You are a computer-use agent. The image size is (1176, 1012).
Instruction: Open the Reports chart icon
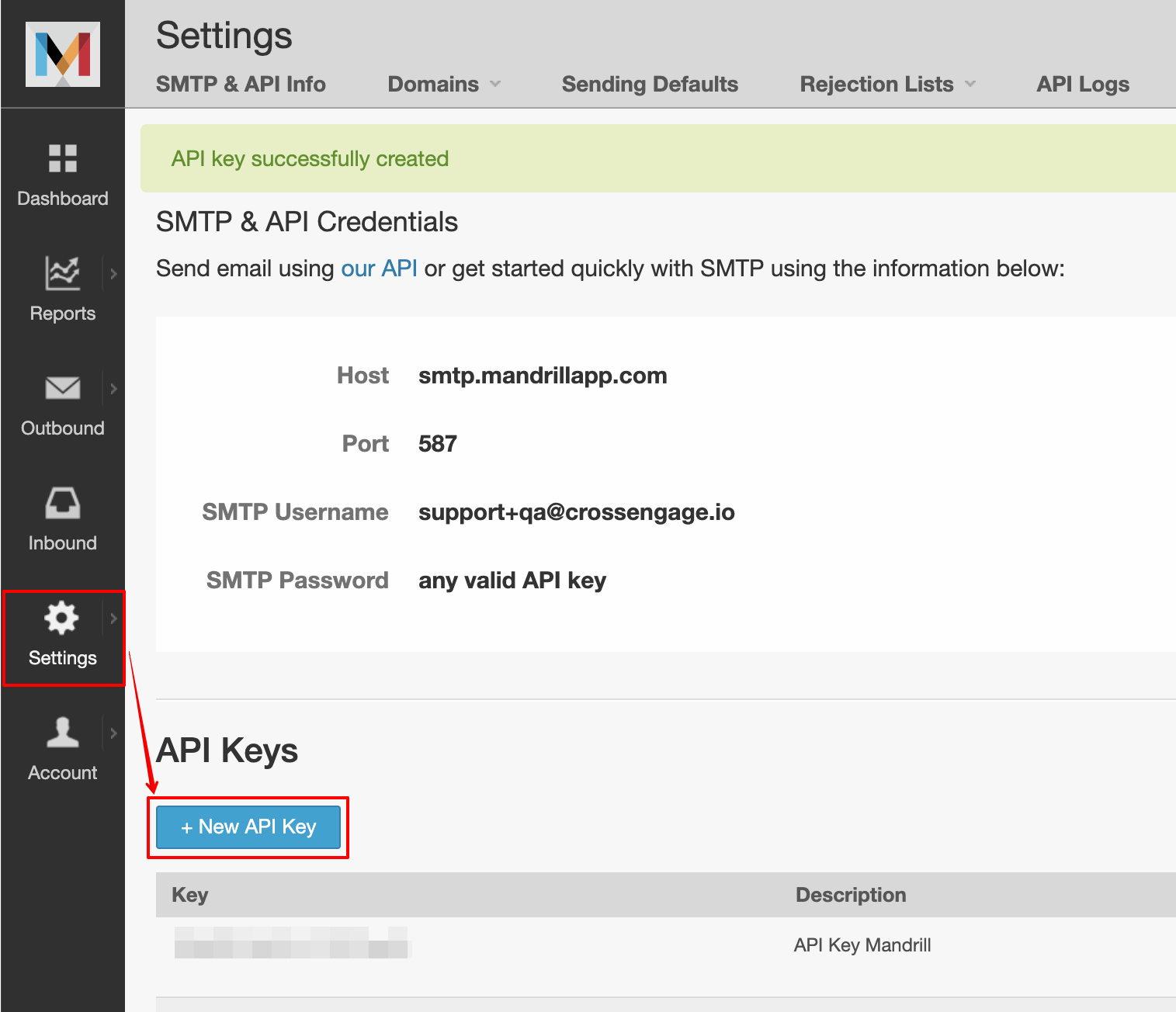coord(63,273)
